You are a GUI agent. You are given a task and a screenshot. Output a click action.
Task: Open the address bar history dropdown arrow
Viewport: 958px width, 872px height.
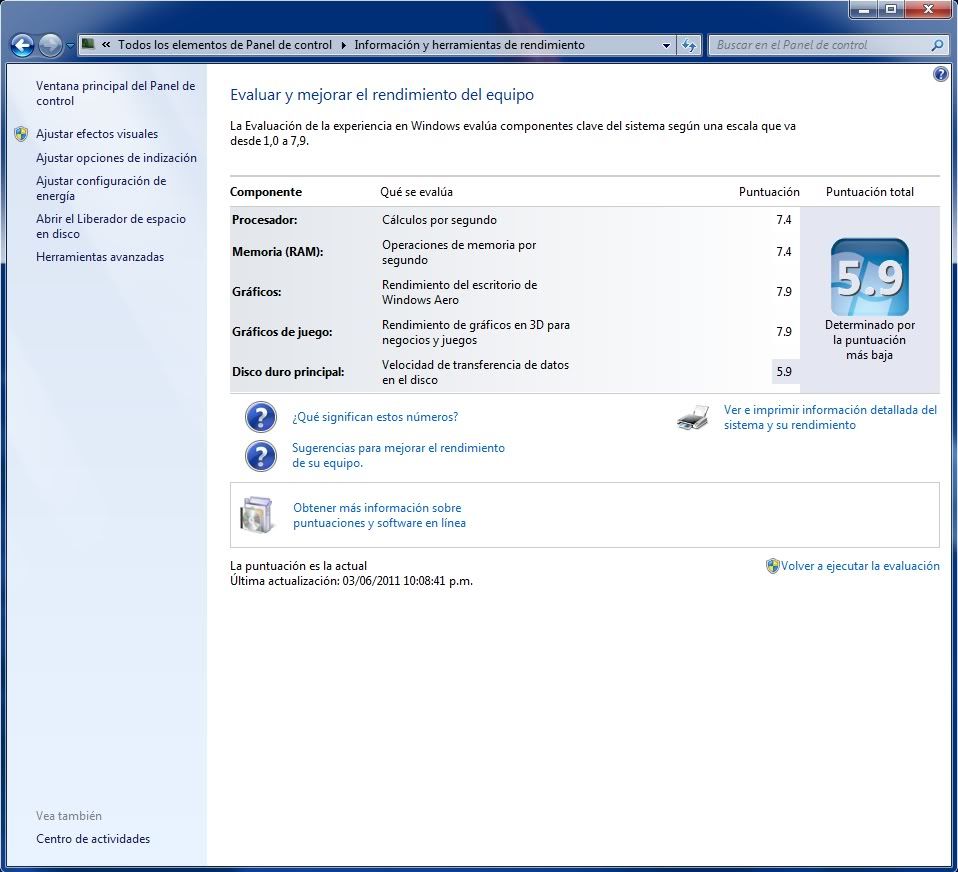coord(666,45)
